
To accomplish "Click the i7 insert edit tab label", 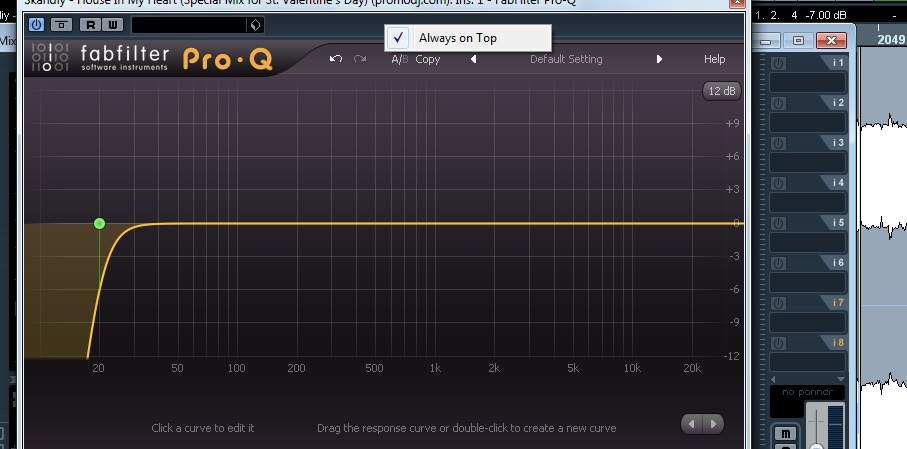I will [x=837, y=302].
